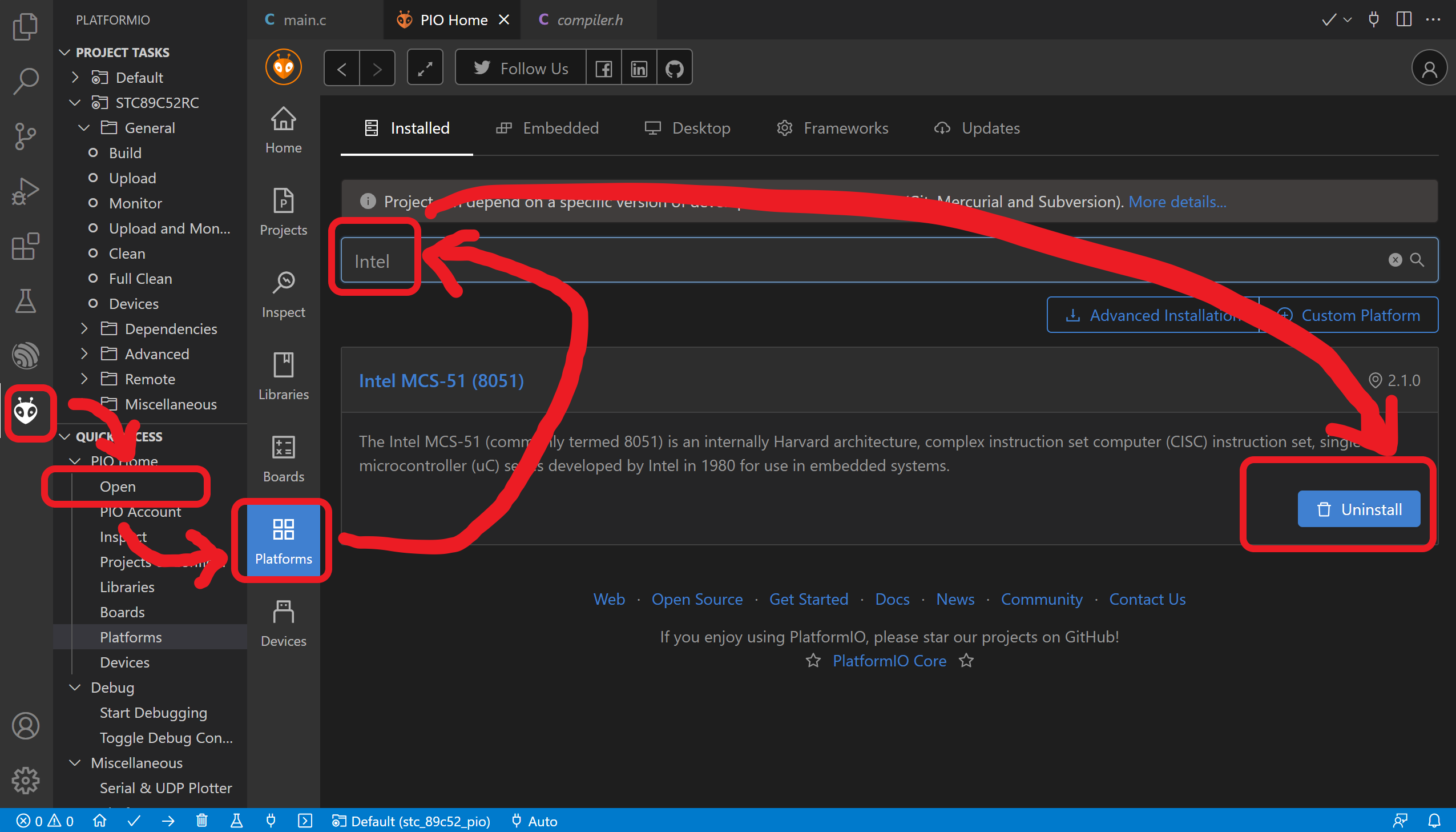1456x832 pixels.
Task: Close the PIO Home tab
Action: [x=503, y=20]
